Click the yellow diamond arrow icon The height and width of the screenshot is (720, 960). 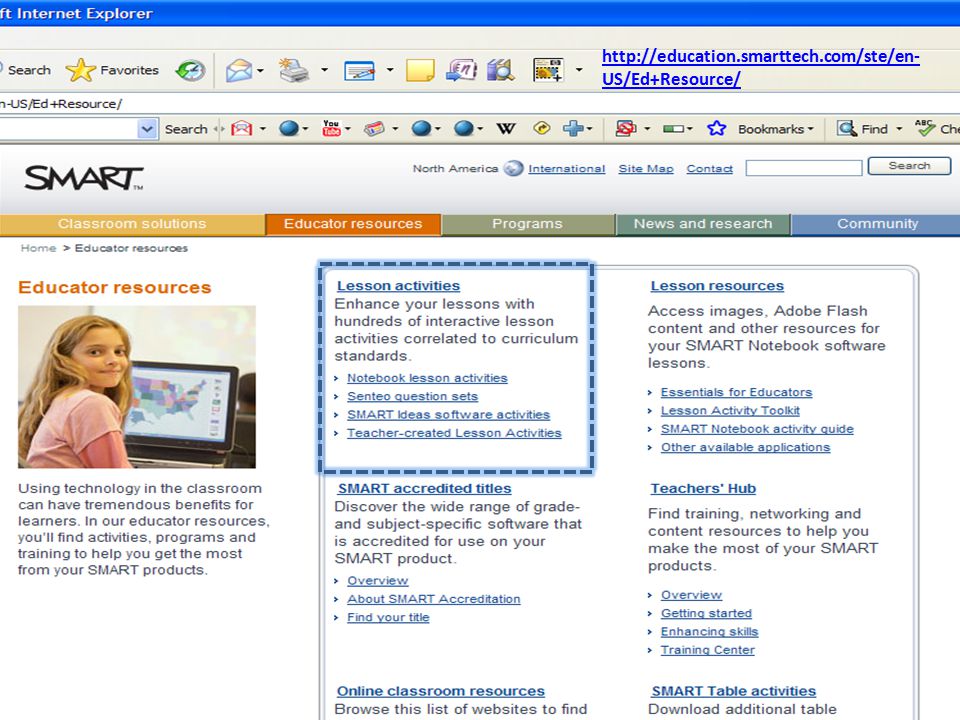542,128
